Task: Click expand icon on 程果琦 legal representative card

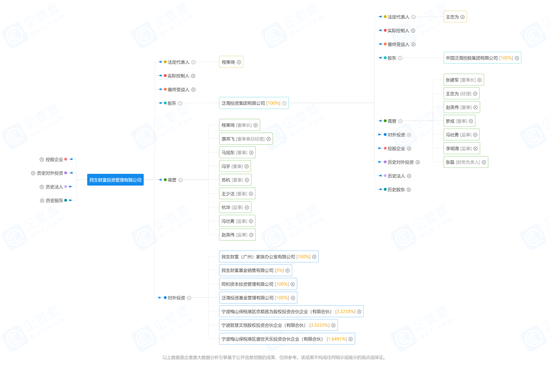Action: (x=239, y=62)
